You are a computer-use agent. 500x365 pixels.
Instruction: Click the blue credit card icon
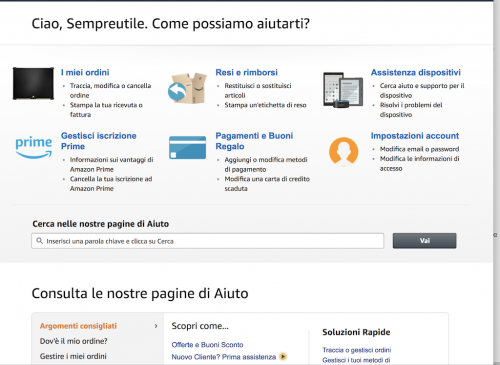[x=187, y=147]
